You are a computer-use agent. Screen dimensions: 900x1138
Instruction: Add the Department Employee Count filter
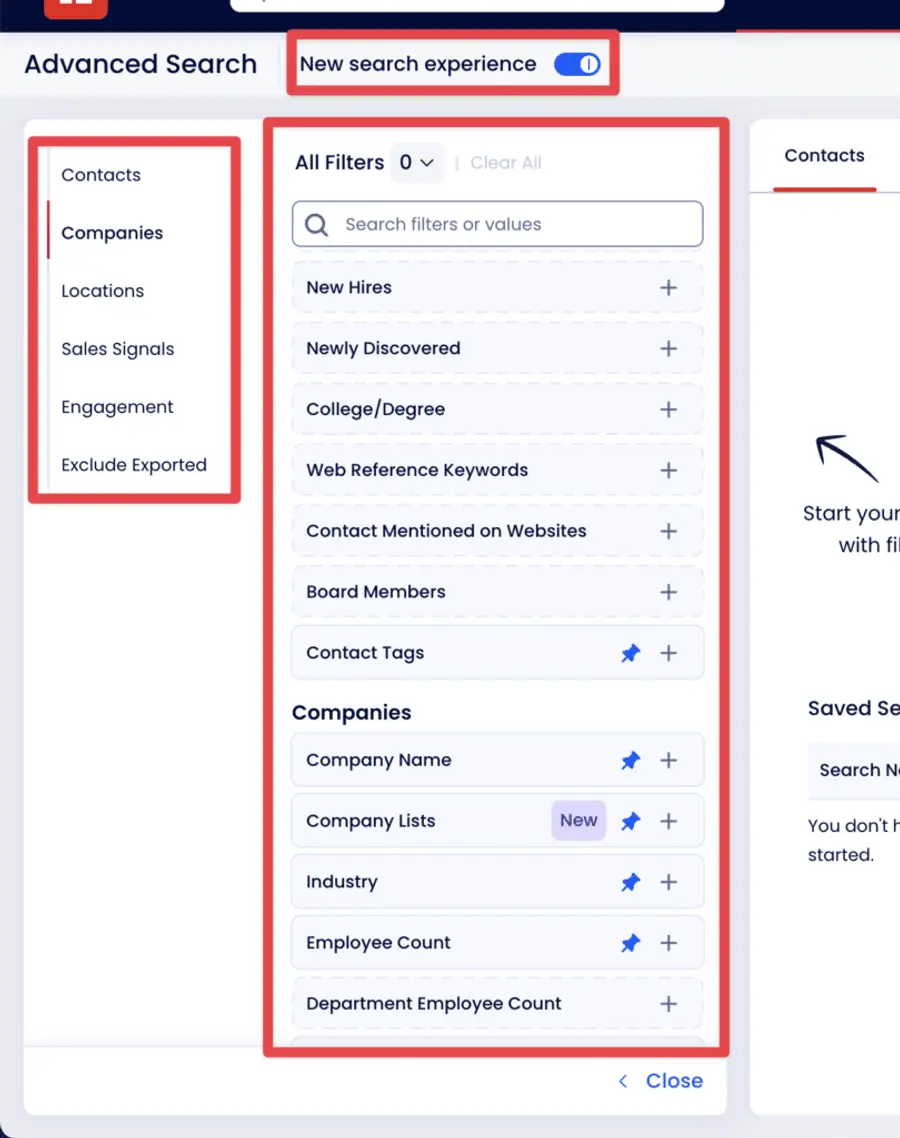click(x=668, y=1003)
